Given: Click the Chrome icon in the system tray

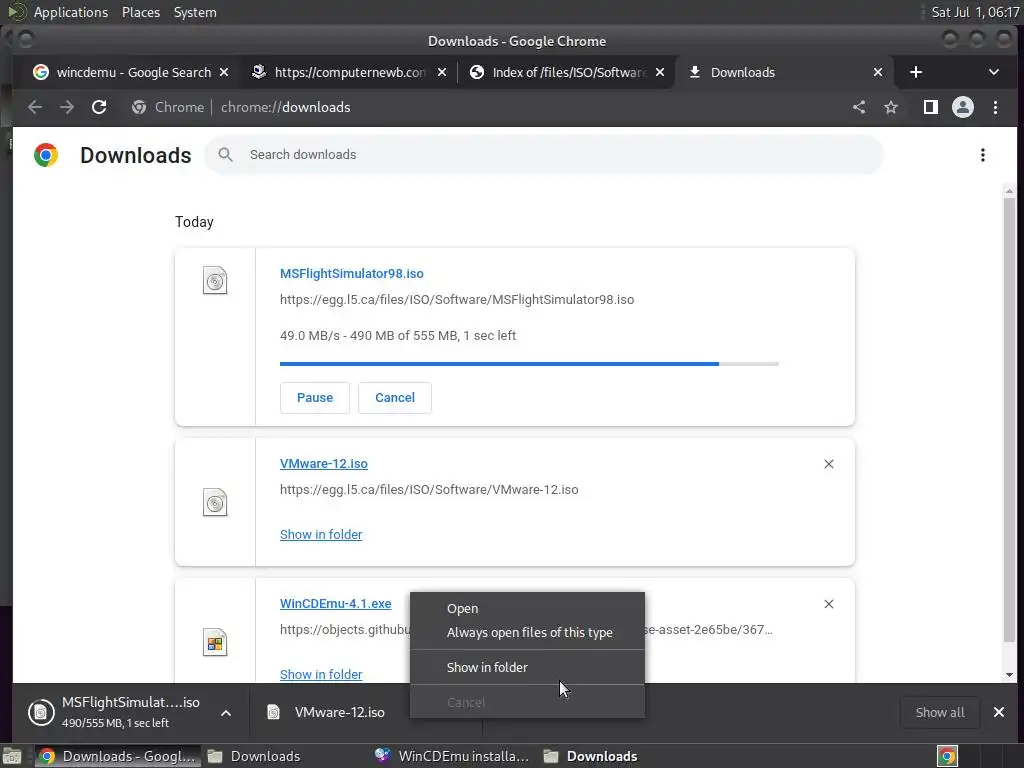Looking at the screenshot, I should point(947,756).
